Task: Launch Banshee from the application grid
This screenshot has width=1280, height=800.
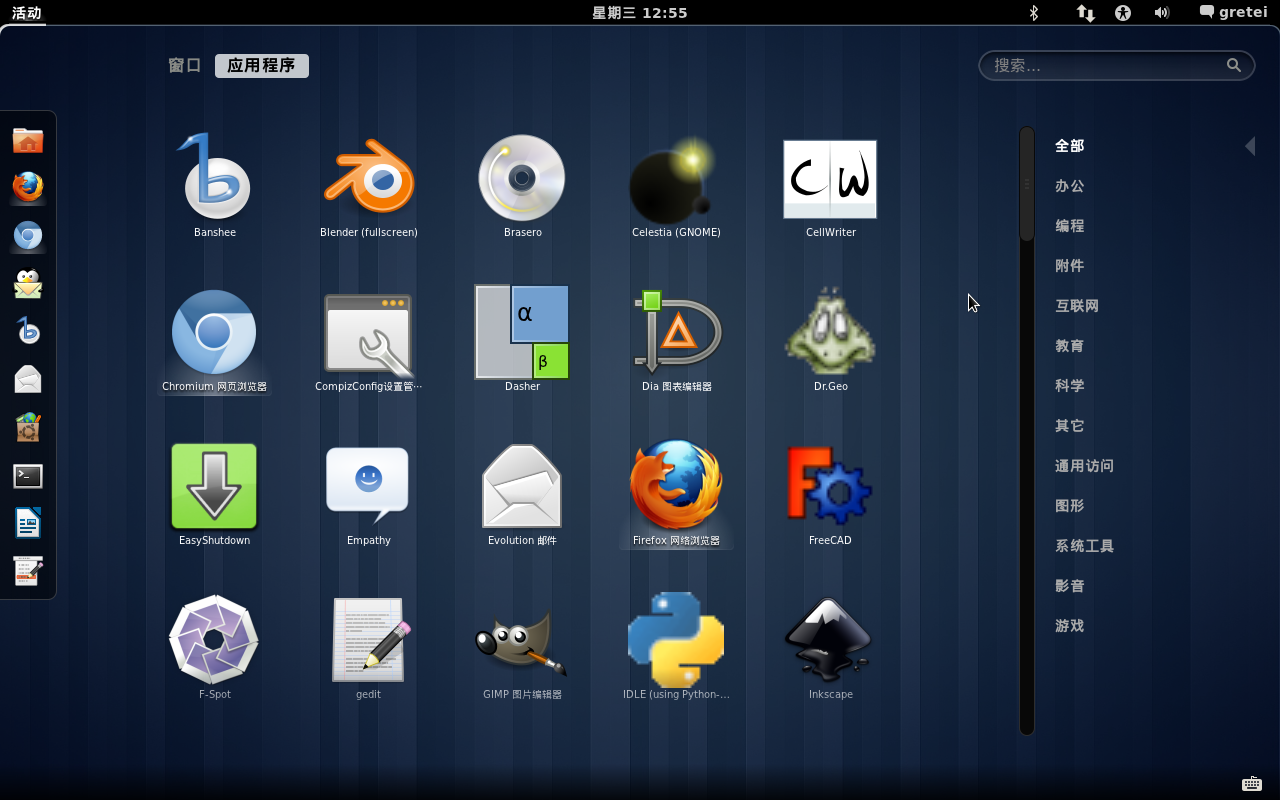Action: 215,187
